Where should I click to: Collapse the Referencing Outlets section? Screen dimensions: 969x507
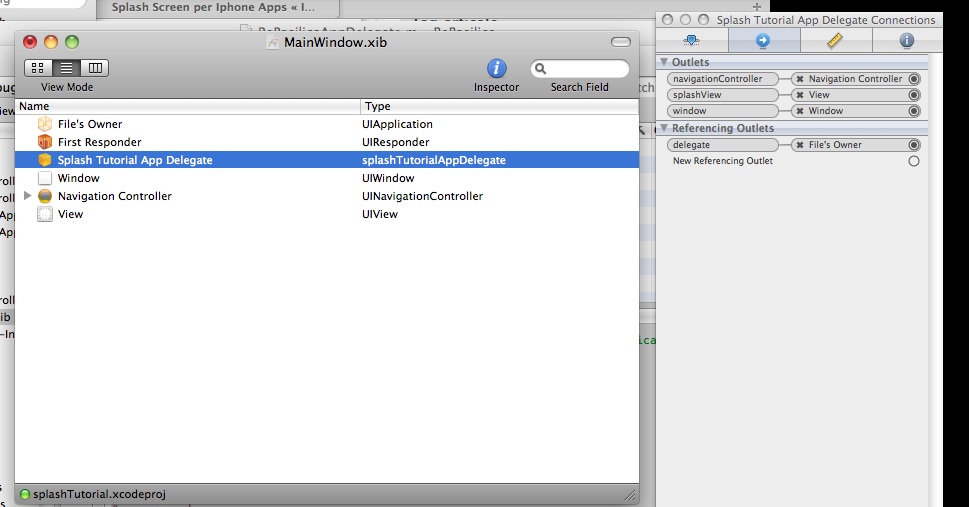[664, 128]
